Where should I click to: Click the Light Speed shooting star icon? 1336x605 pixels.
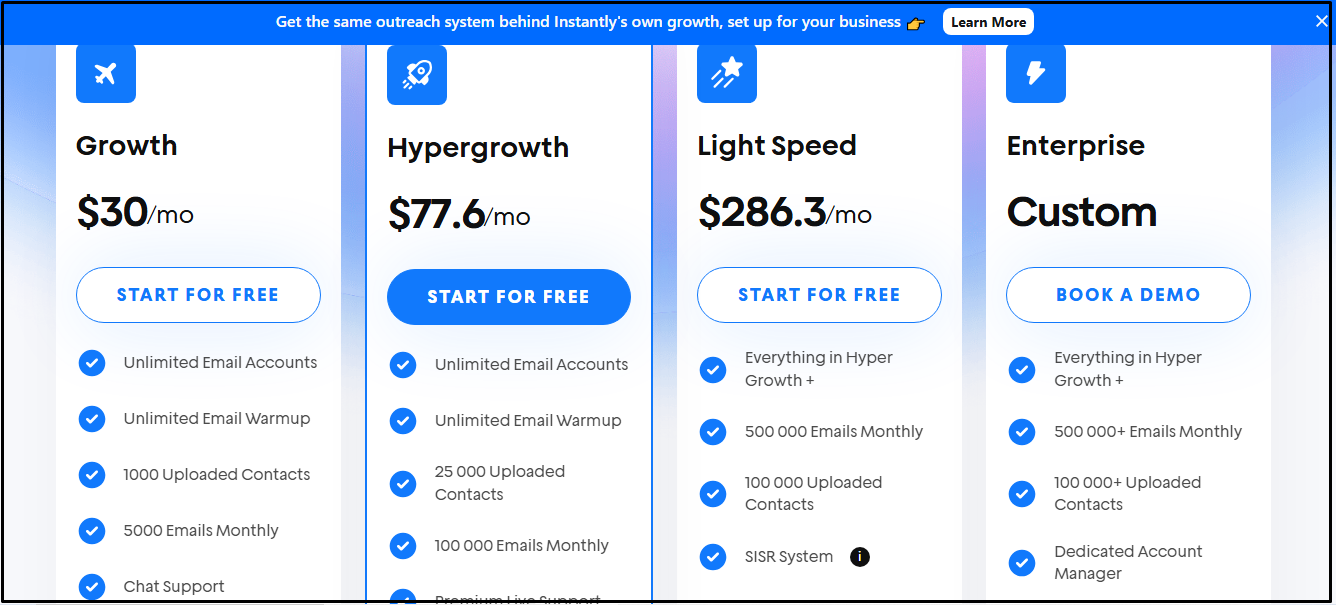[x=727, y=73]
